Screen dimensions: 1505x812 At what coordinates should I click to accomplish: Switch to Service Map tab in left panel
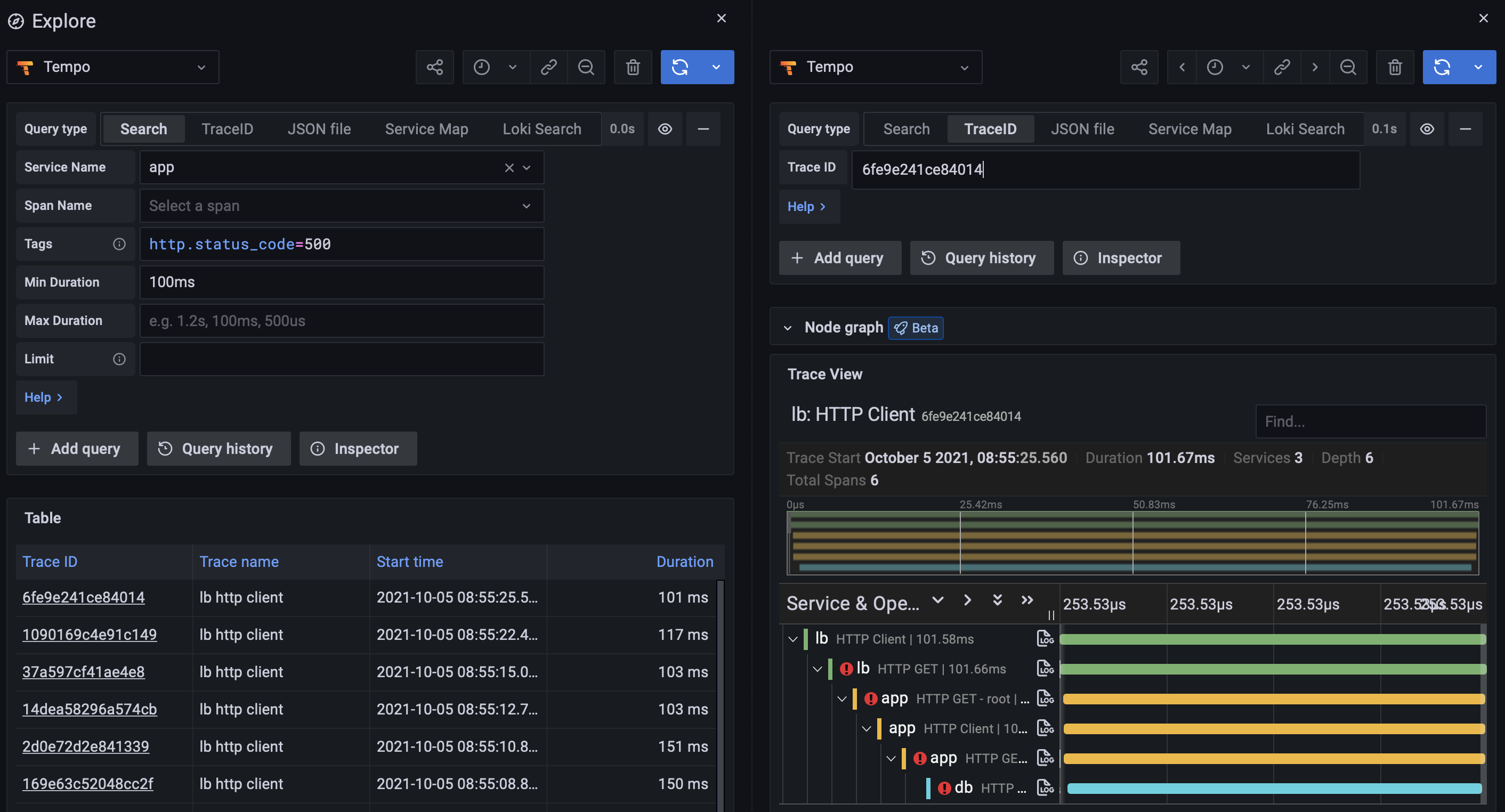[x=426, y=128]
